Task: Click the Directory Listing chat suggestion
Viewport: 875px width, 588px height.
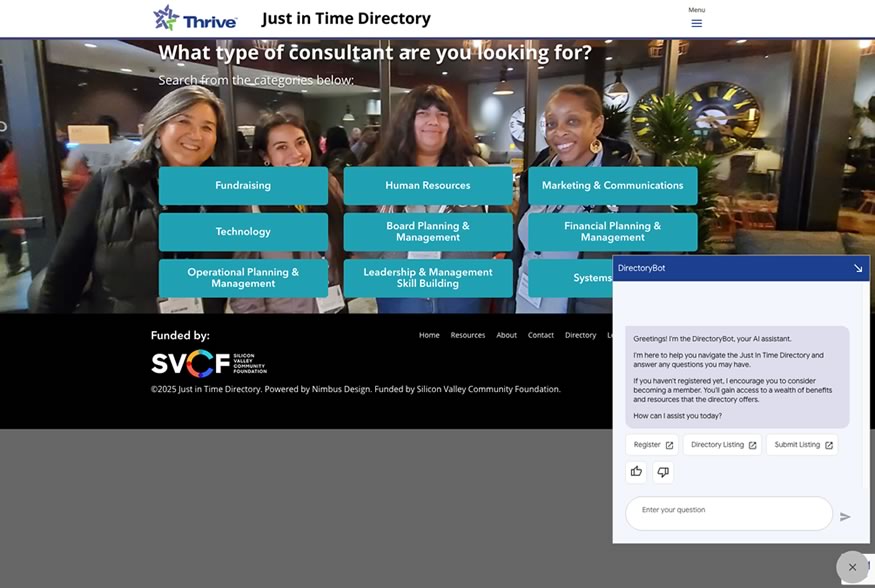Action: click(x=722, y=445)
